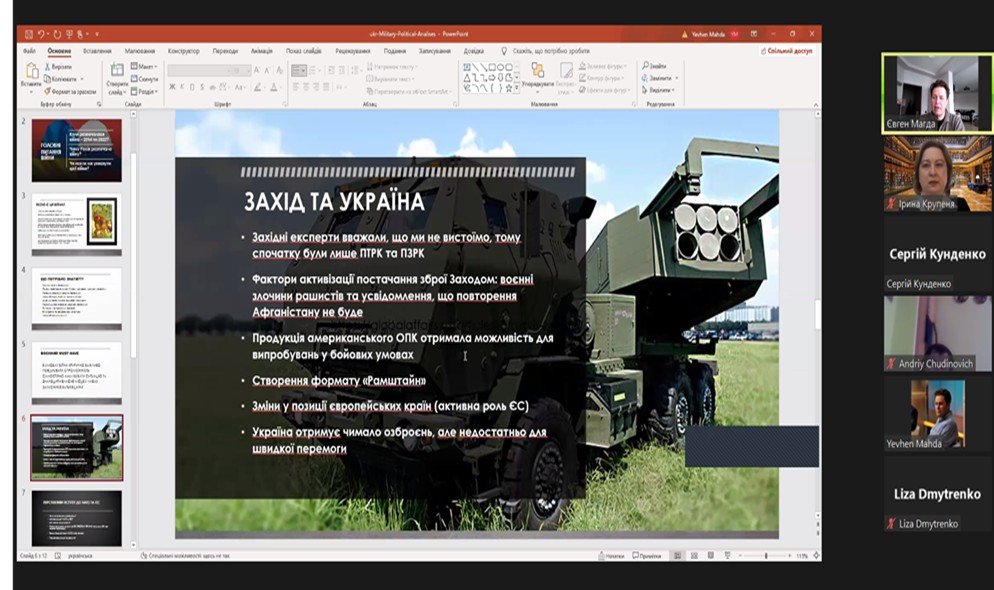Start slideshow from status bar icon
This screenshot has width=994, height=590.
(727, 556)
